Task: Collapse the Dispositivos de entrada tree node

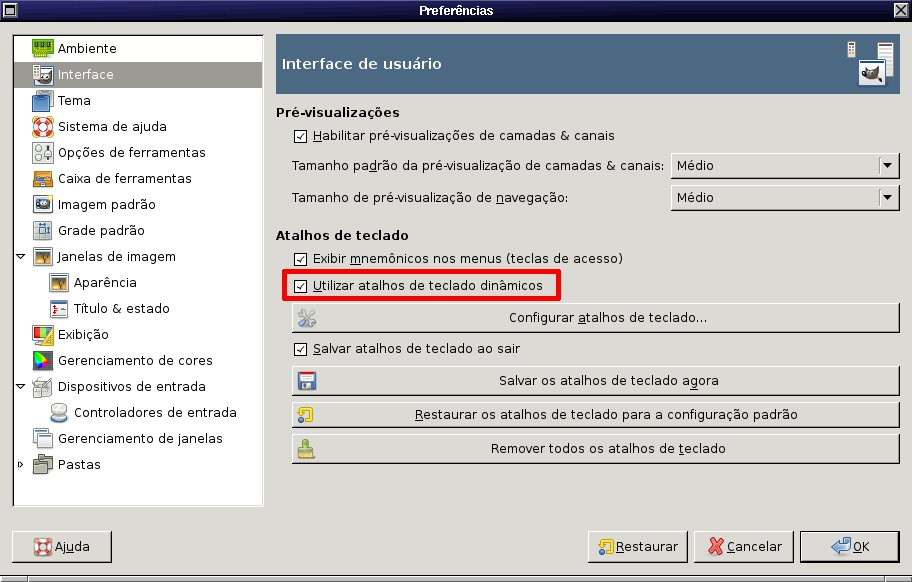Action: (21, 387)
